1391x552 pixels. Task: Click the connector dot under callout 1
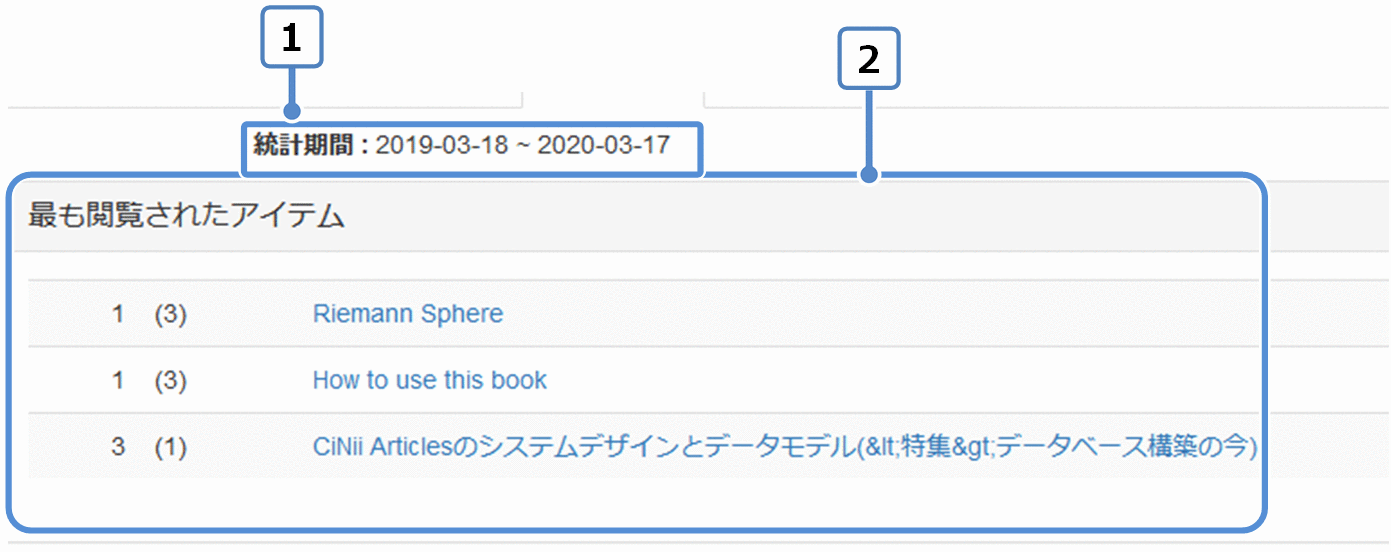[292, 110]
